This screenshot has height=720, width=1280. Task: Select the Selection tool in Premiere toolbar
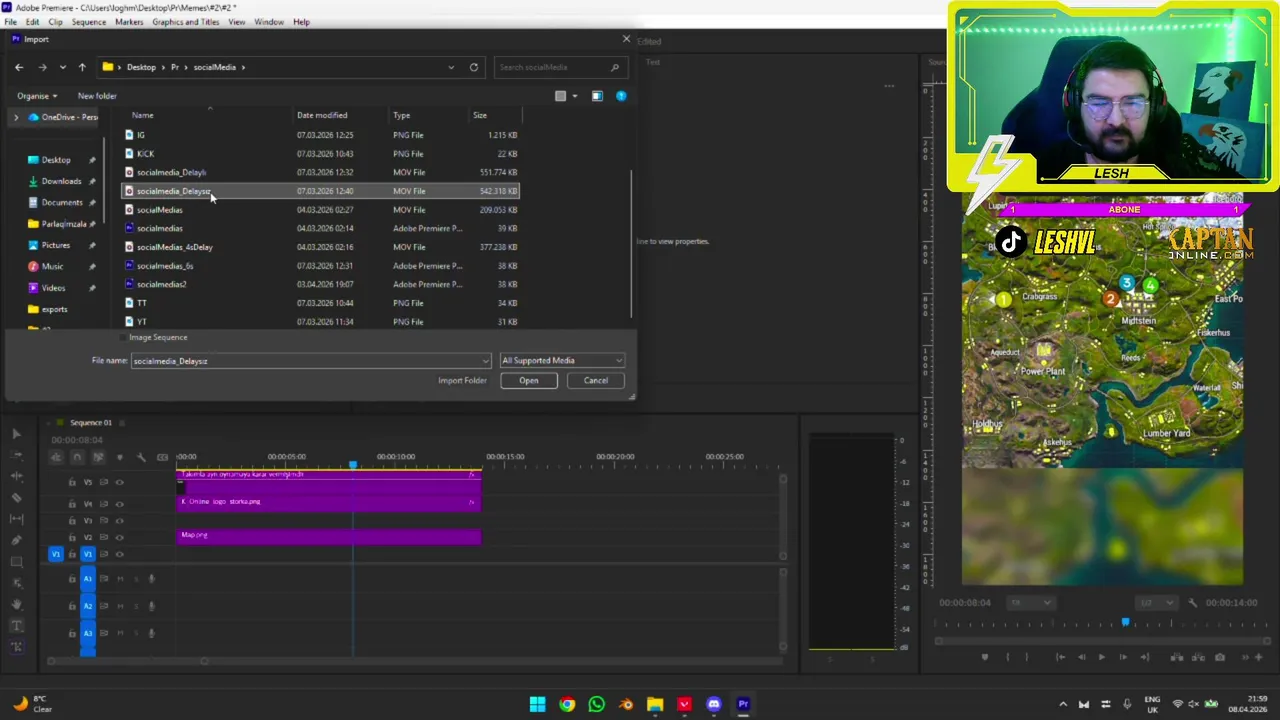coord(16,433)
